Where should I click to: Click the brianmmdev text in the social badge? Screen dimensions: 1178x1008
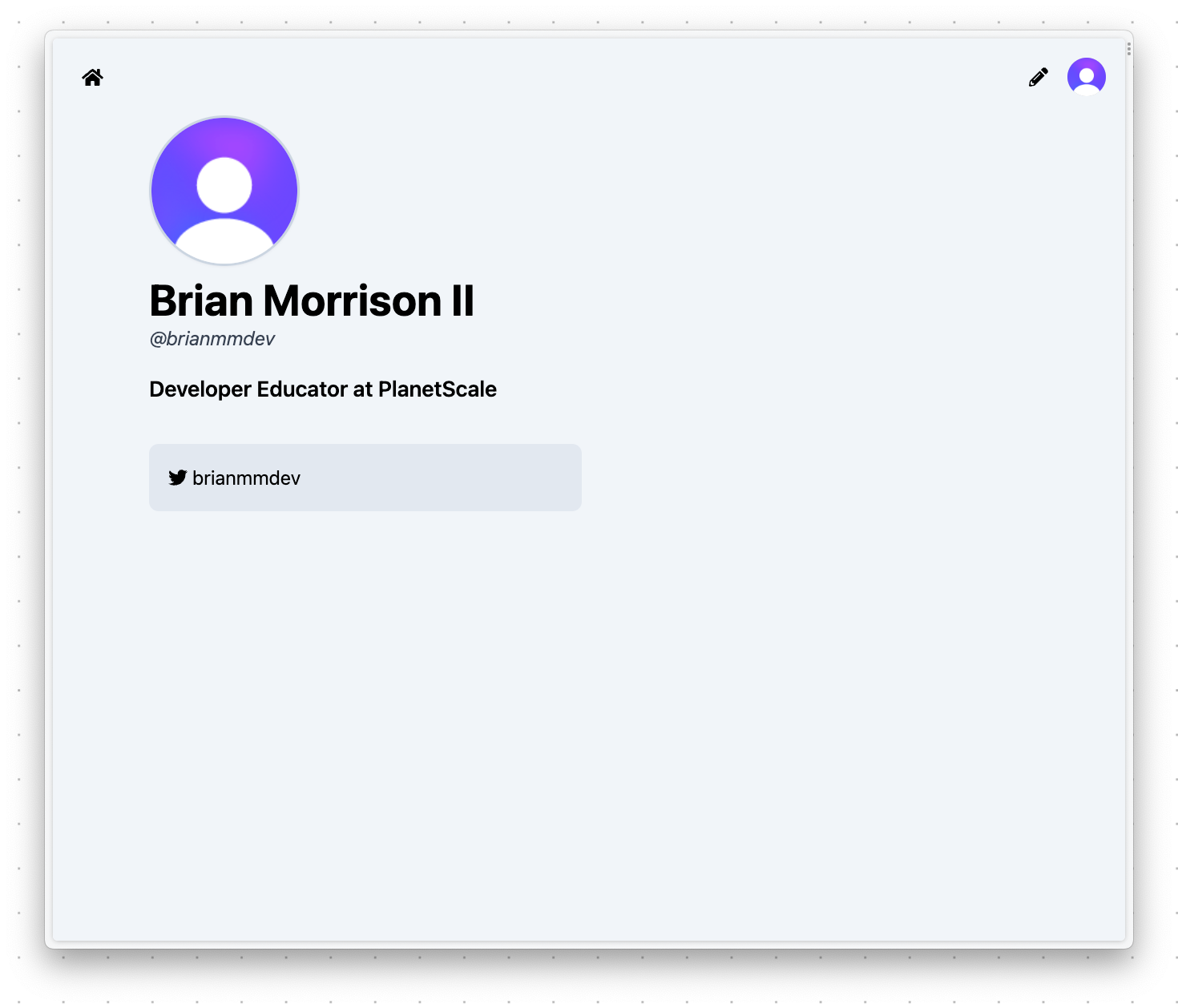[x=247, y=478]
